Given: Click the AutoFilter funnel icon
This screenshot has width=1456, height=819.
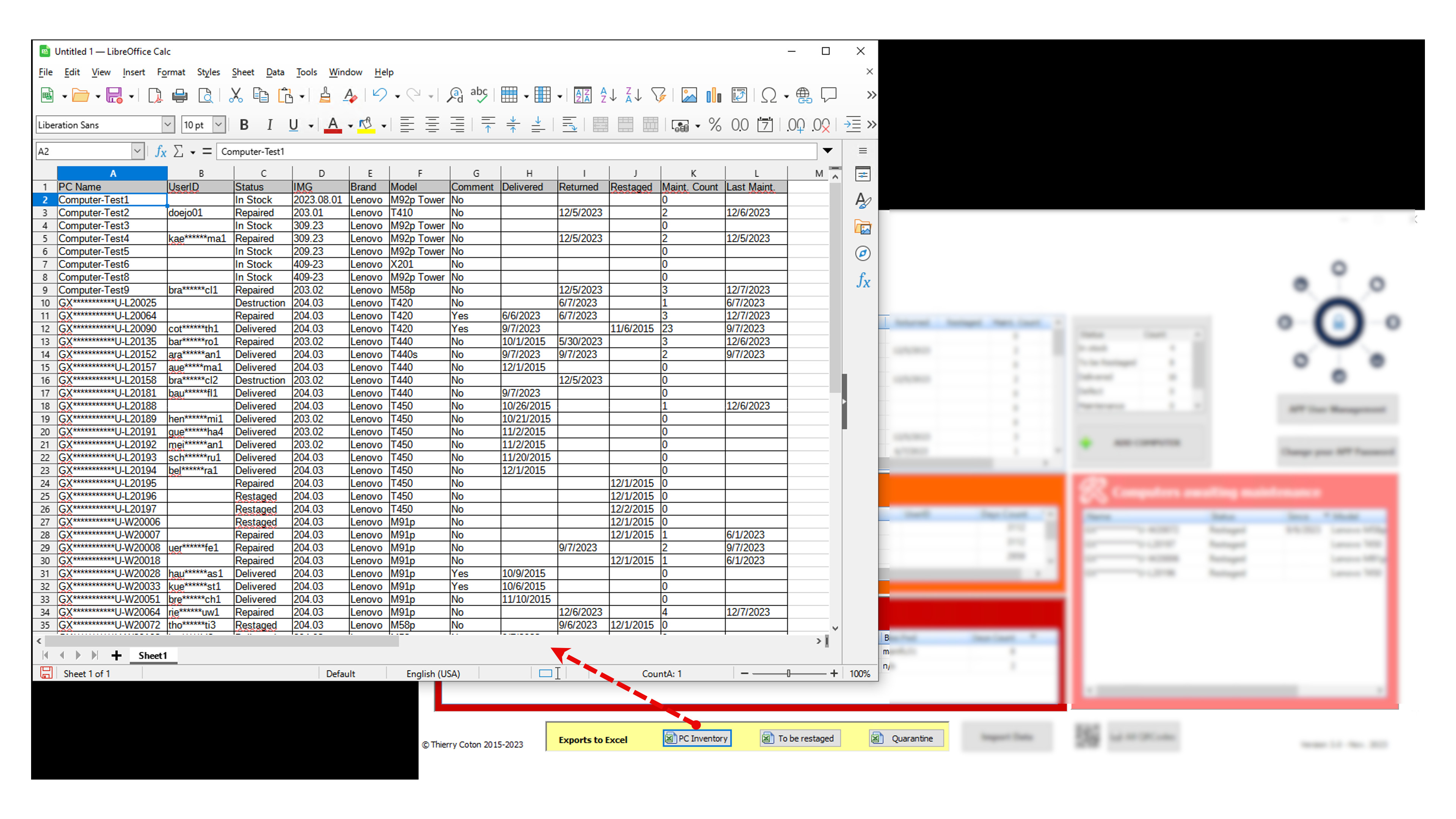Looking at the screenshot, I should click(659, 96).
